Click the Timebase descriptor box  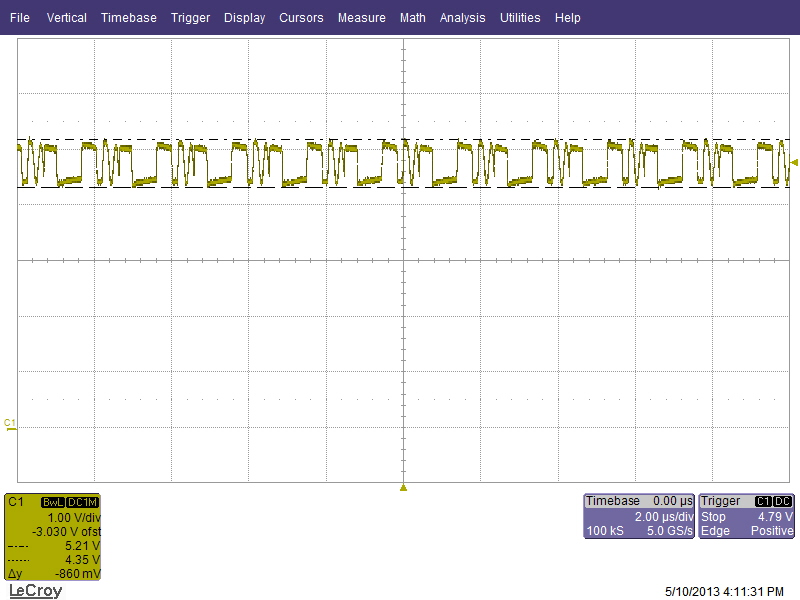coord(639,516)
